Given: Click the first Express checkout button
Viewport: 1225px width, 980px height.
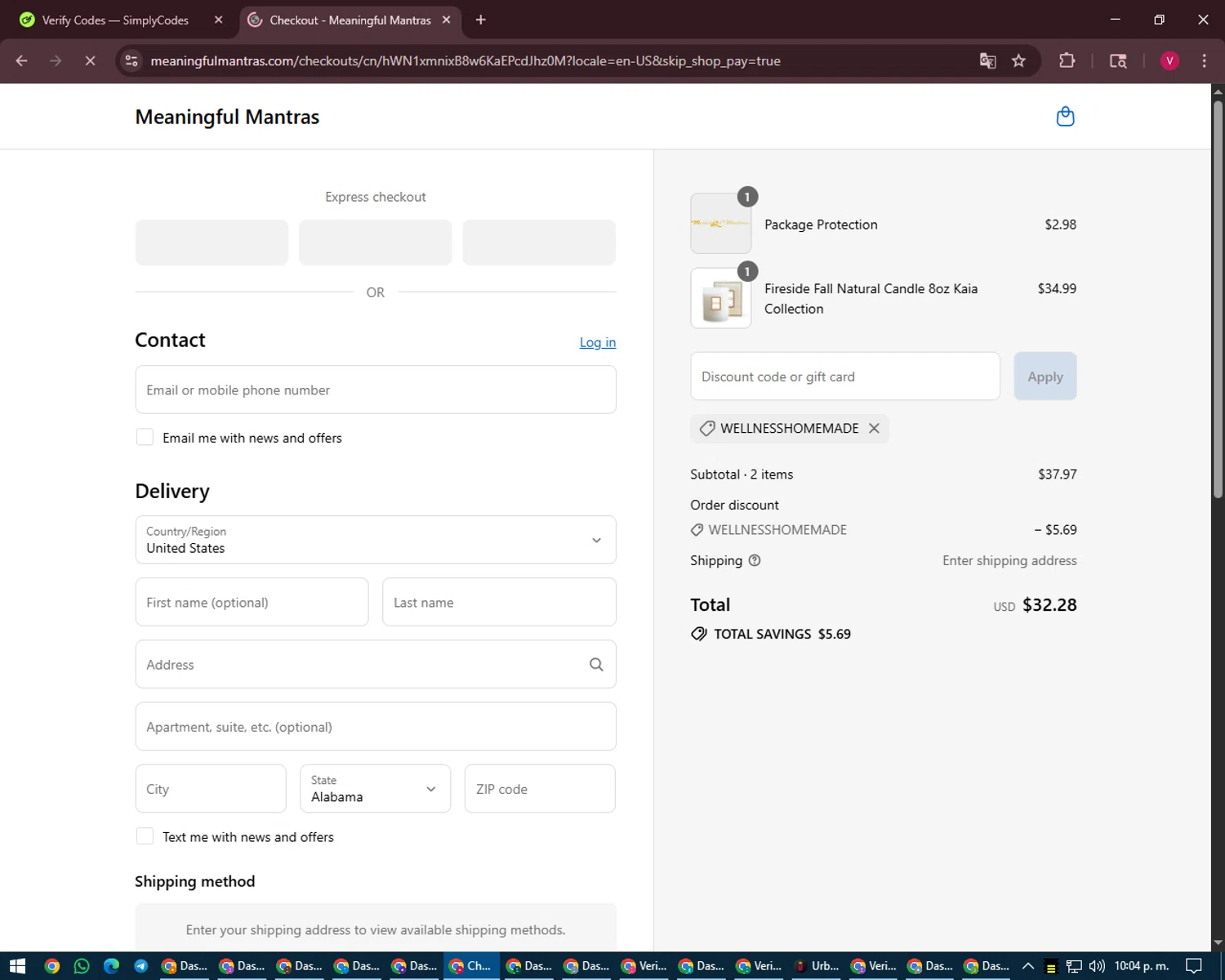Looking at the screenshot, I should tap(212, 243).
